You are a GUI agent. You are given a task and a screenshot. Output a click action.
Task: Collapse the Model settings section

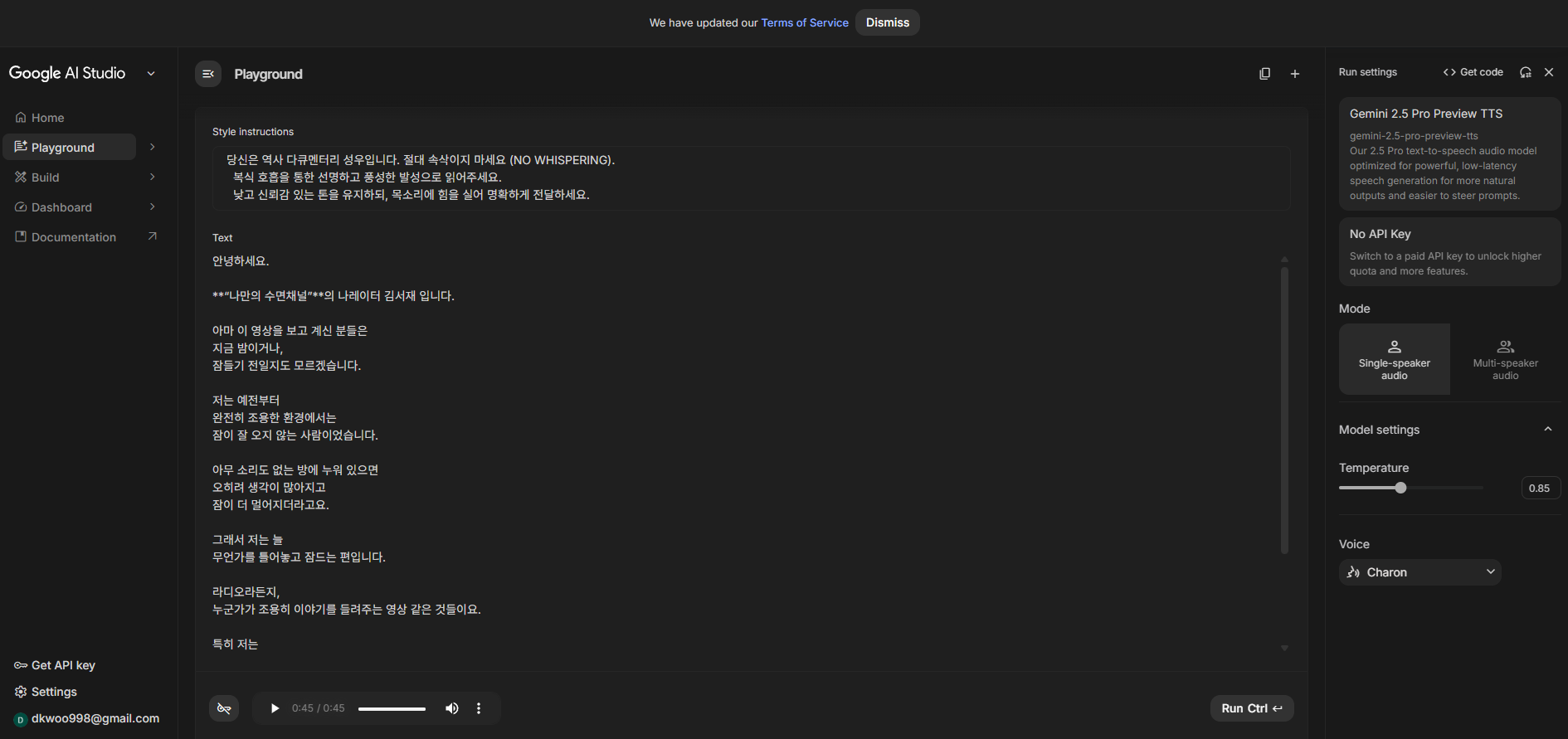pos(1547,430)
